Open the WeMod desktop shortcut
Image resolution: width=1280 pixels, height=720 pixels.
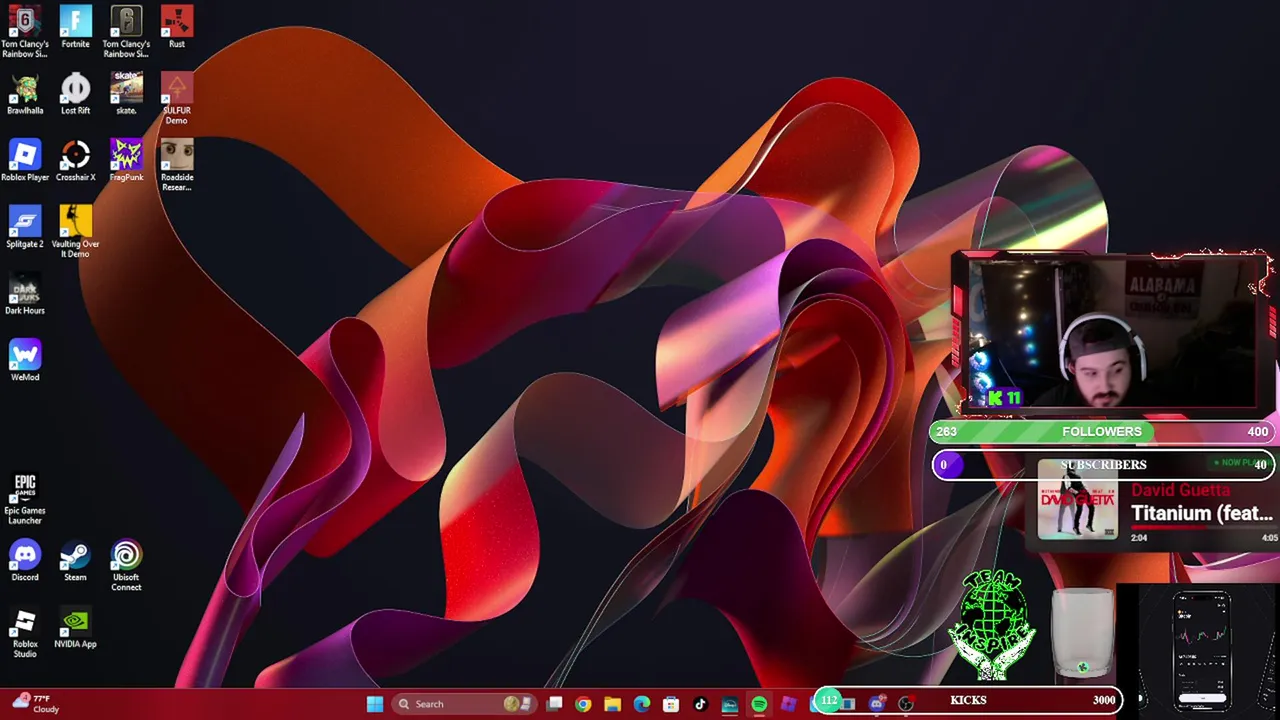[x=25, y=361]
